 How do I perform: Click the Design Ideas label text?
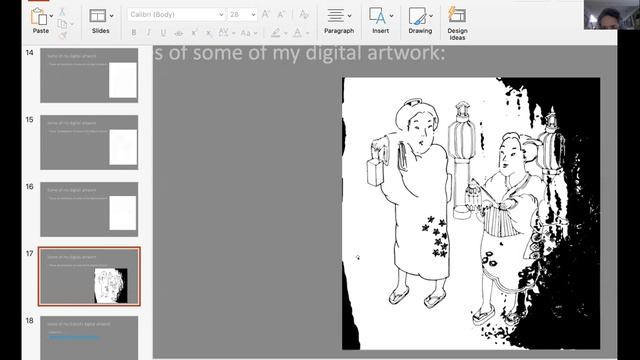tap(457, 34)
